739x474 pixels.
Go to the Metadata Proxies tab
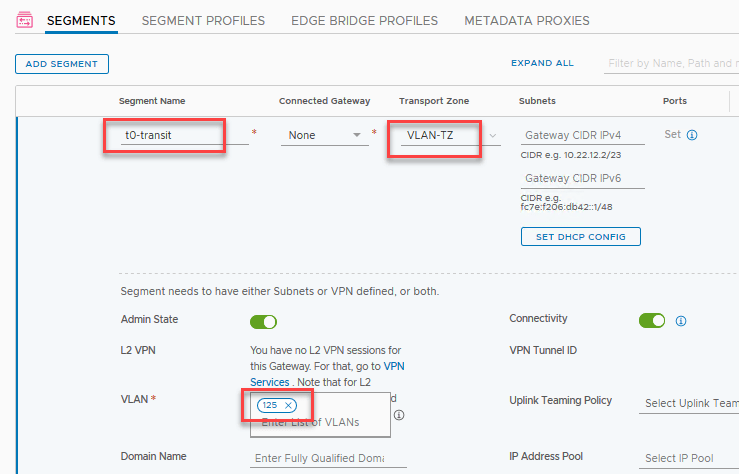pos(527,20)
